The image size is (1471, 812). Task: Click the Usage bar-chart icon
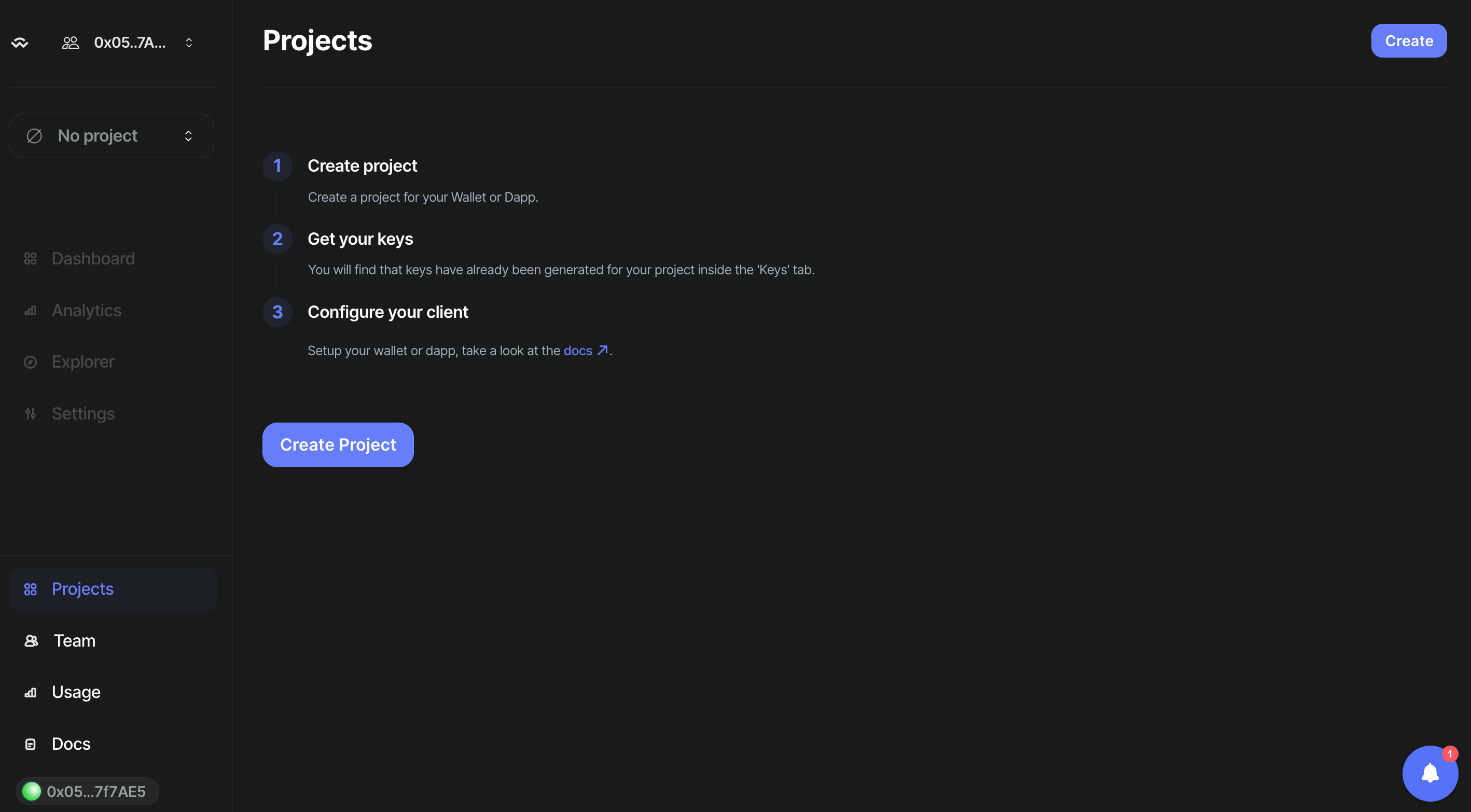31,692
